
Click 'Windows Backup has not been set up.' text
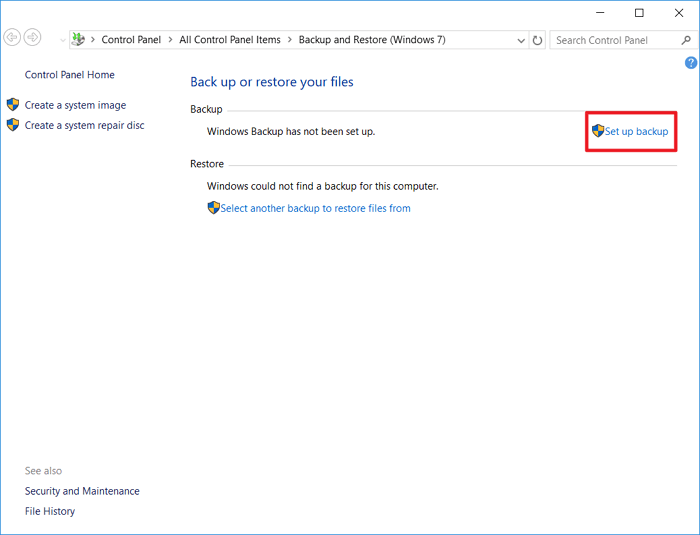point(291,132)
